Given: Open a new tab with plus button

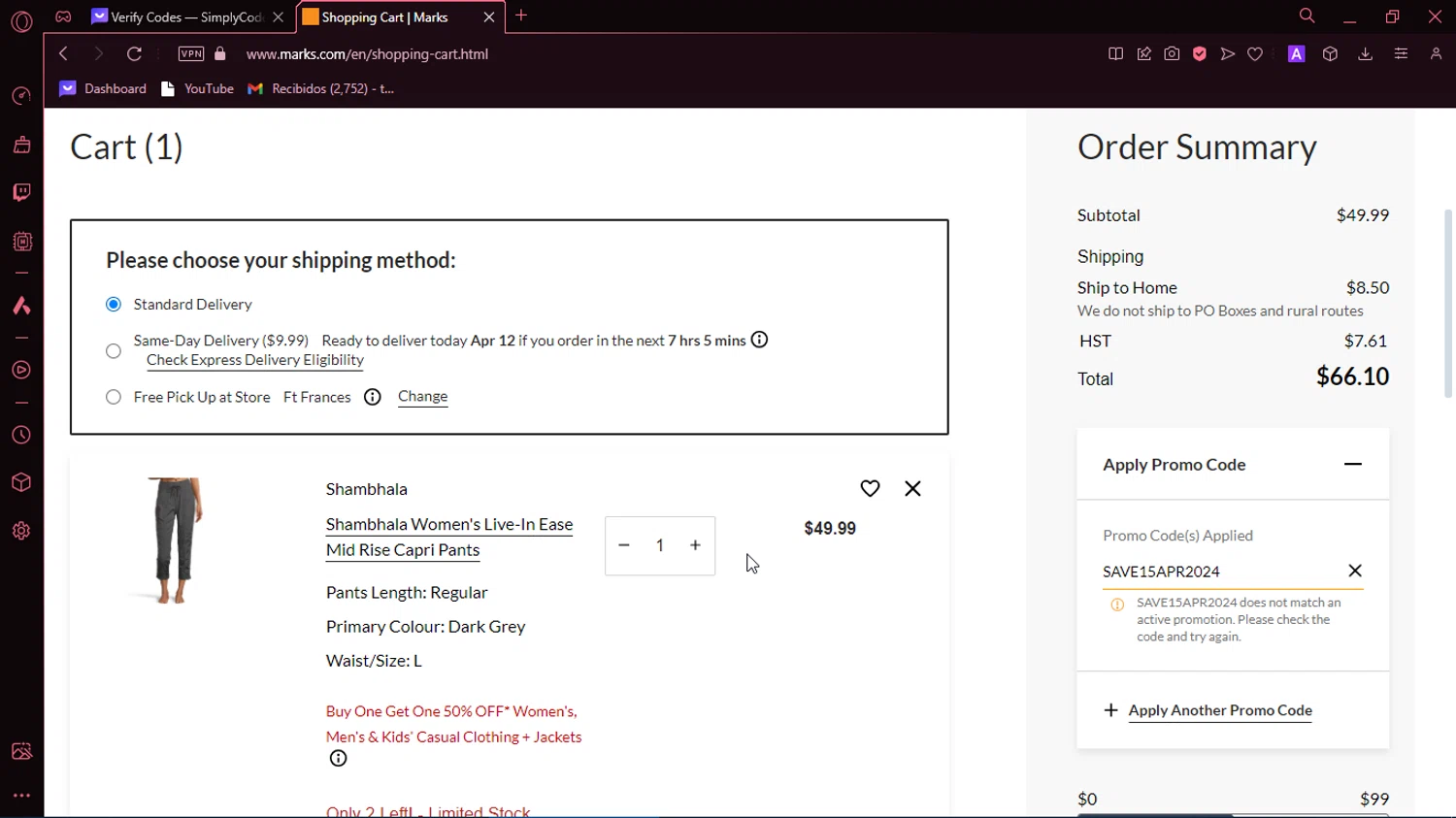Looking at the screenshot, I should (x=521, y=16).
